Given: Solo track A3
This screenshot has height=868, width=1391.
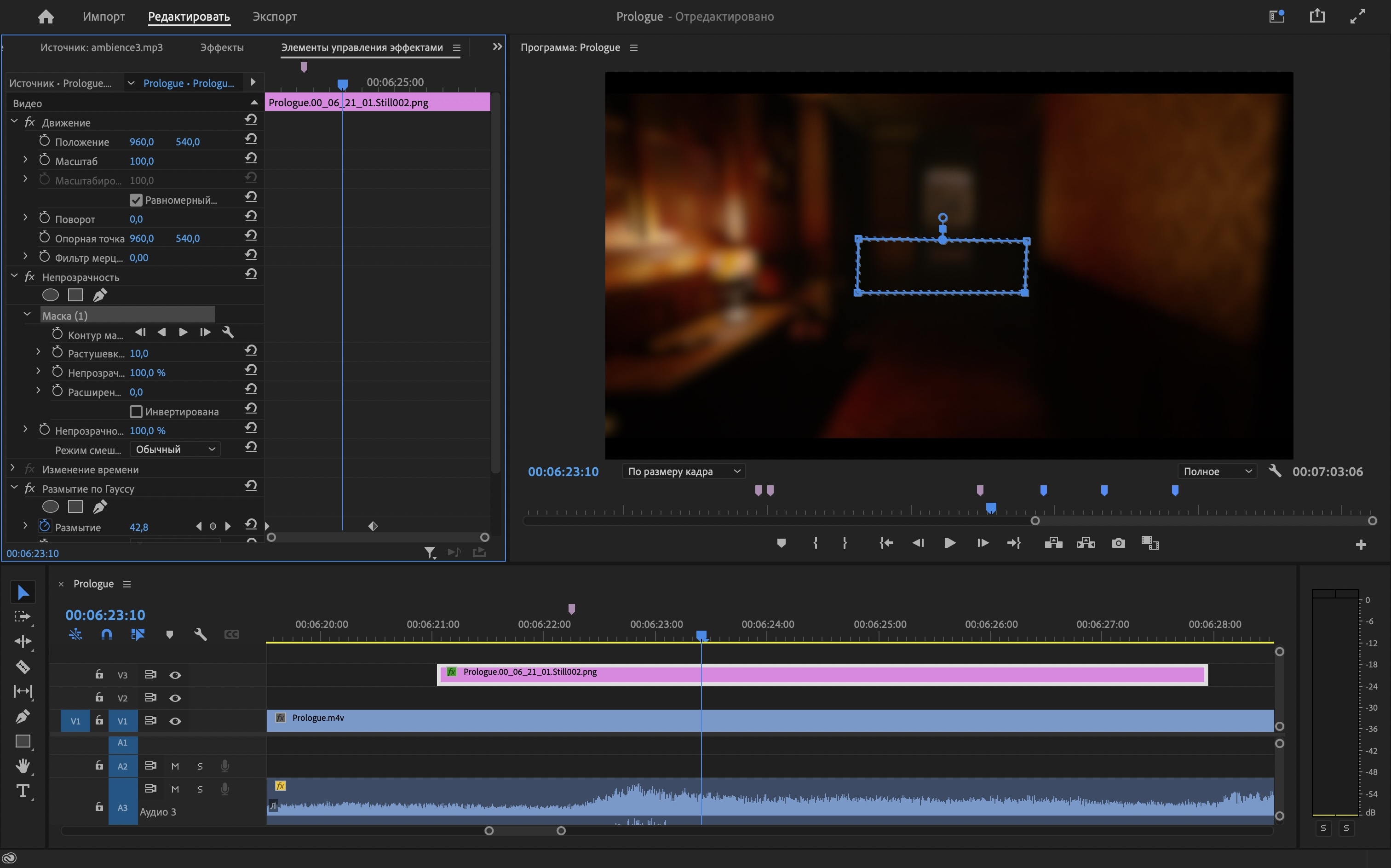Looking at the screenshot, I should click(x=200, y=789).
